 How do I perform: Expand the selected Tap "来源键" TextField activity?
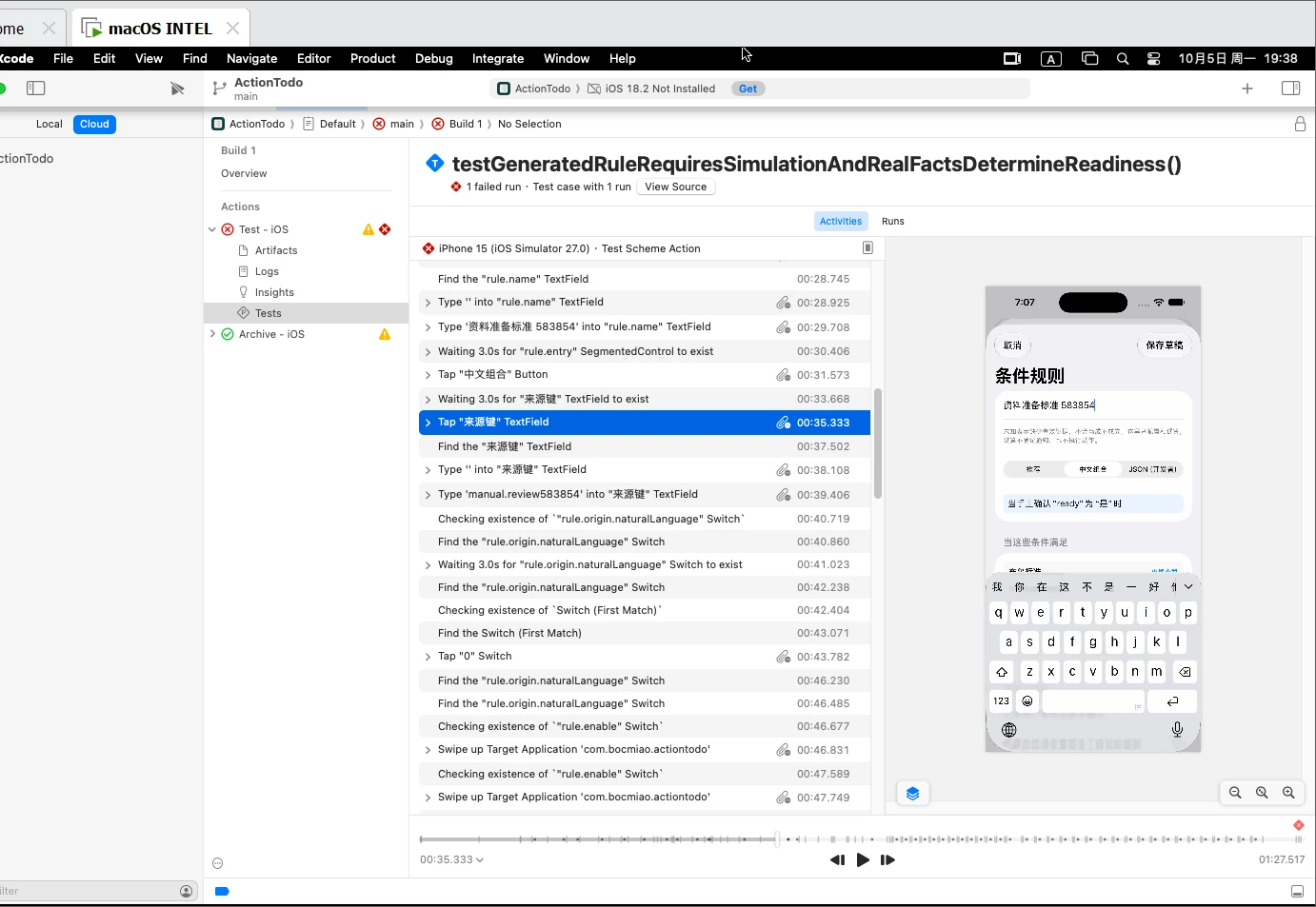428,423
